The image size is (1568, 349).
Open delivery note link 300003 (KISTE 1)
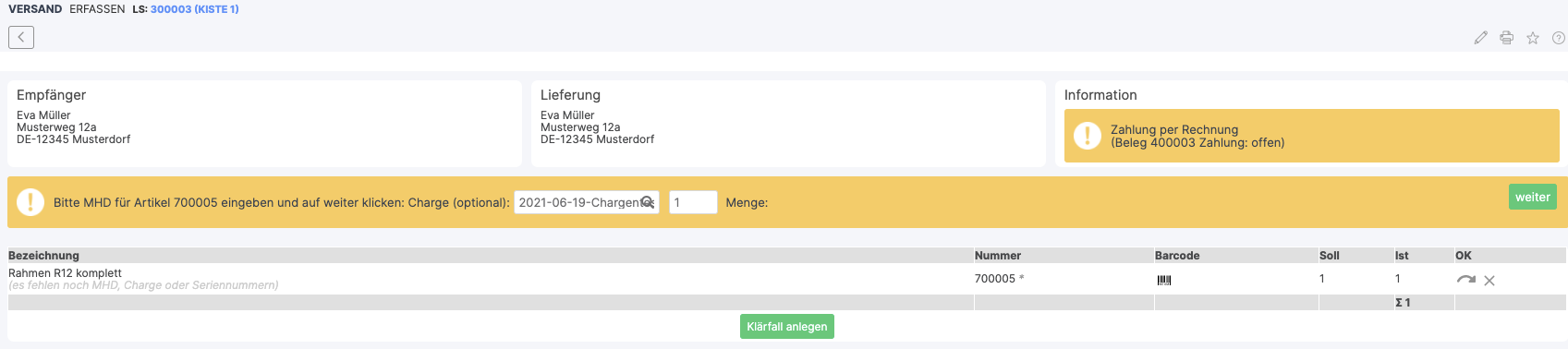point(195,9)
